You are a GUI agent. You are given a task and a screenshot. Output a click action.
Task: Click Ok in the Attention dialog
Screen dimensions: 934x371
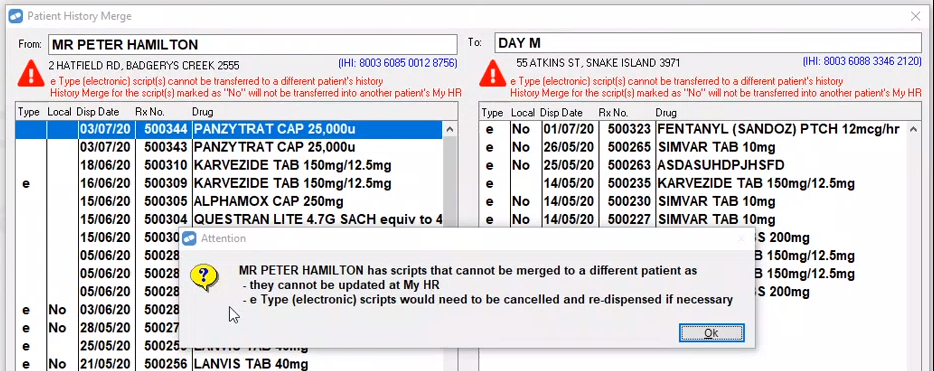[x=711, y=333]
